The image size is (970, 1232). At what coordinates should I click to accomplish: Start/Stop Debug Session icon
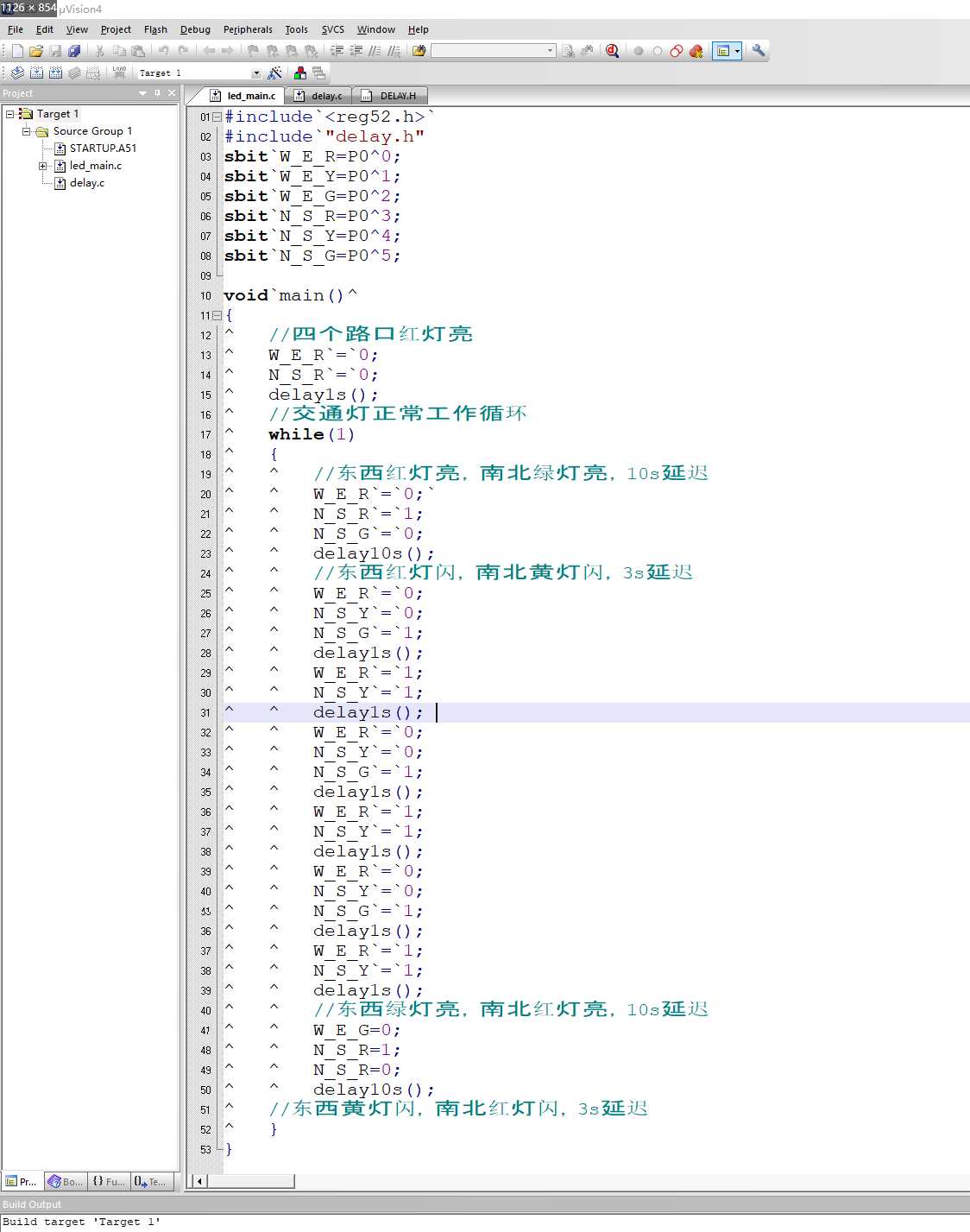click(x=612, y=51)
